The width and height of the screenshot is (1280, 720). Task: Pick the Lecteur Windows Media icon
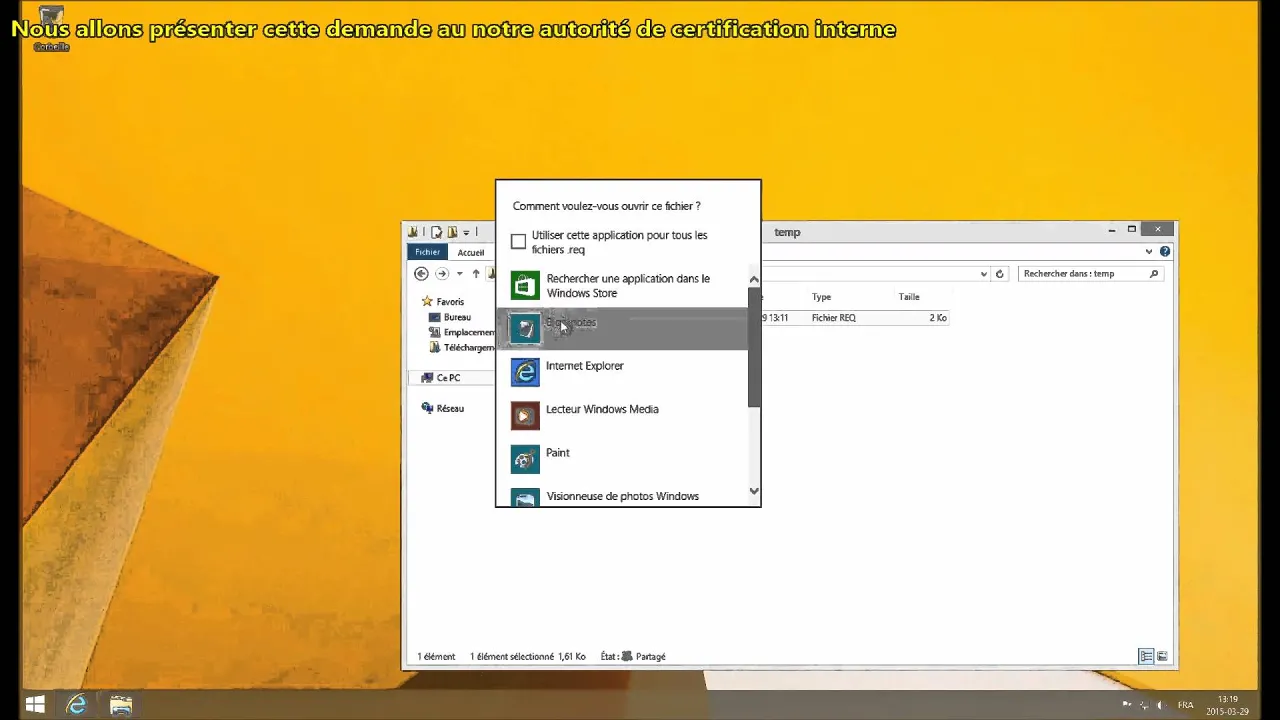coord(525,415)
